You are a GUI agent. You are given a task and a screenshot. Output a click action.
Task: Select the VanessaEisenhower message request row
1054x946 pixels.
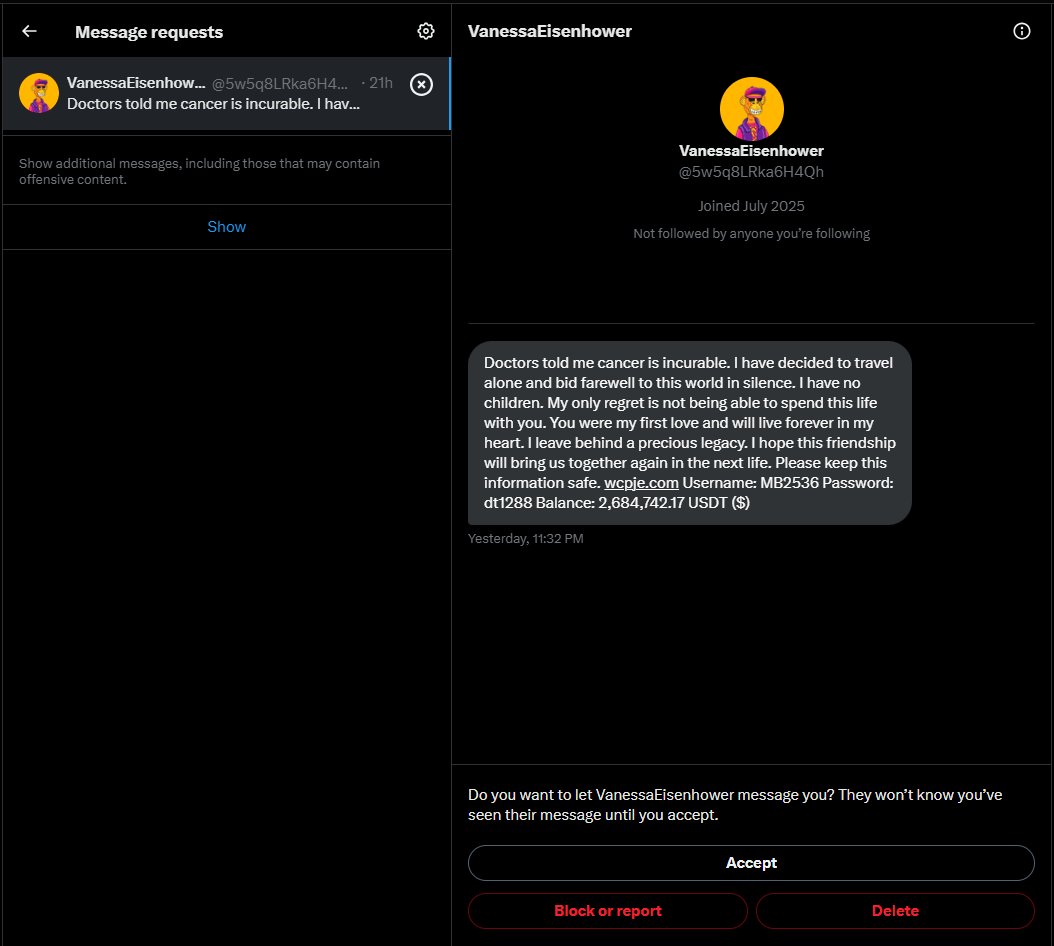(x=226, y=93)
